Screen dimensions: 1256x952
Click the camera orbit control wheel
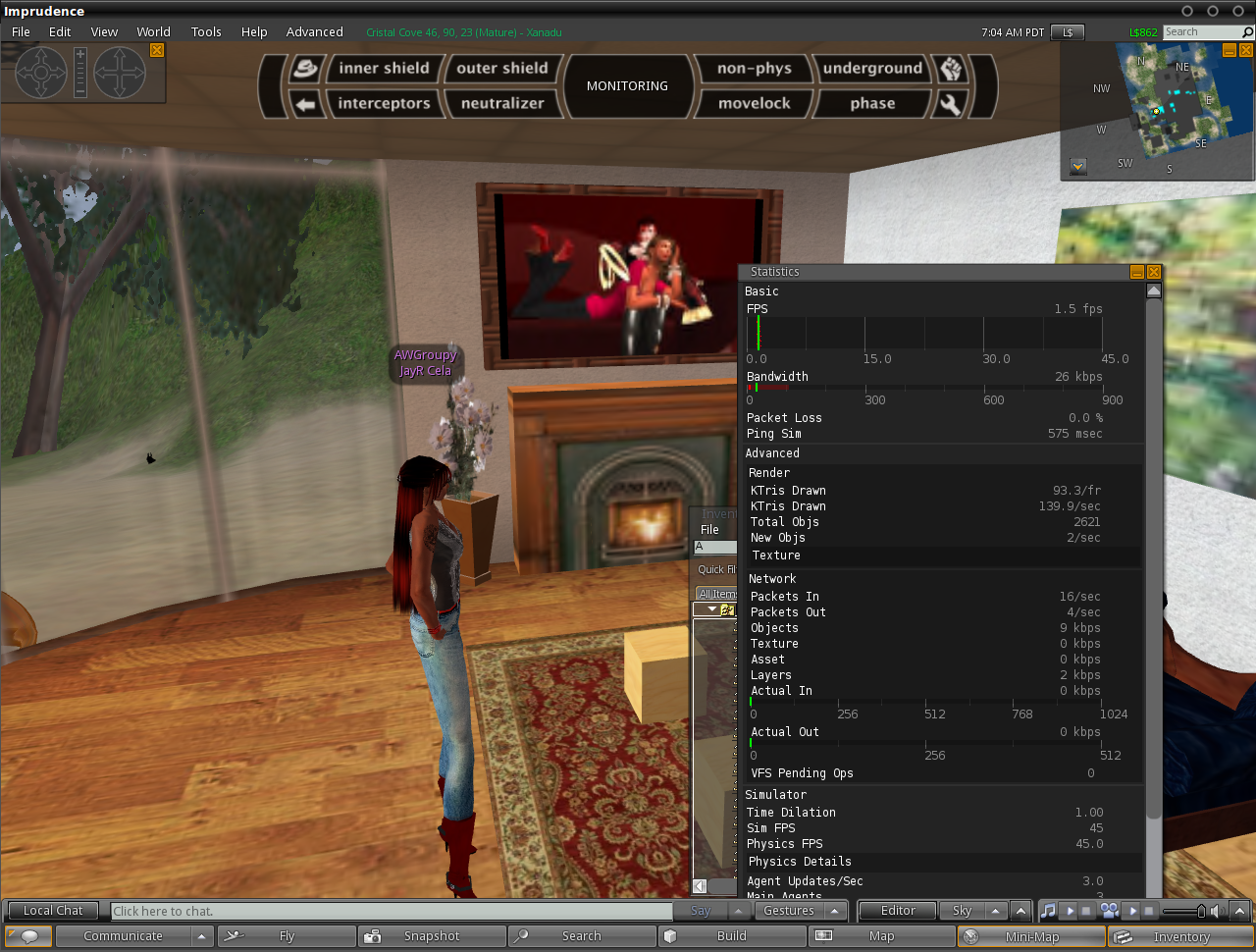point(40,73)
